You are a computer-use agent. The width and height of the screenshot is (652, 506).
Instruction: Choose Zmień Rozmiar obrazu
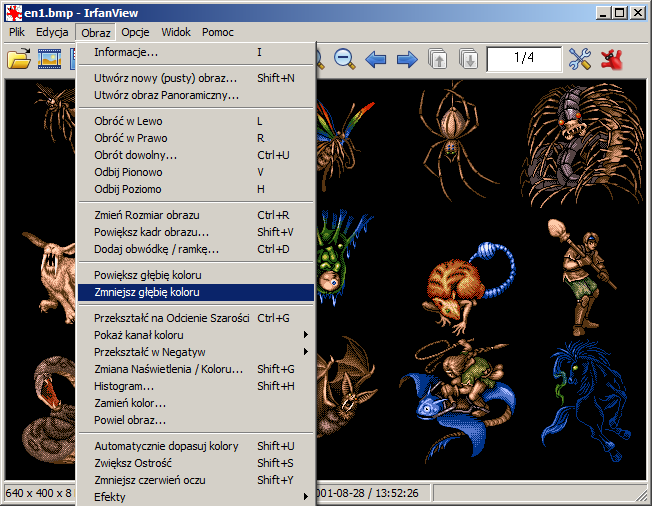(196, 215)
